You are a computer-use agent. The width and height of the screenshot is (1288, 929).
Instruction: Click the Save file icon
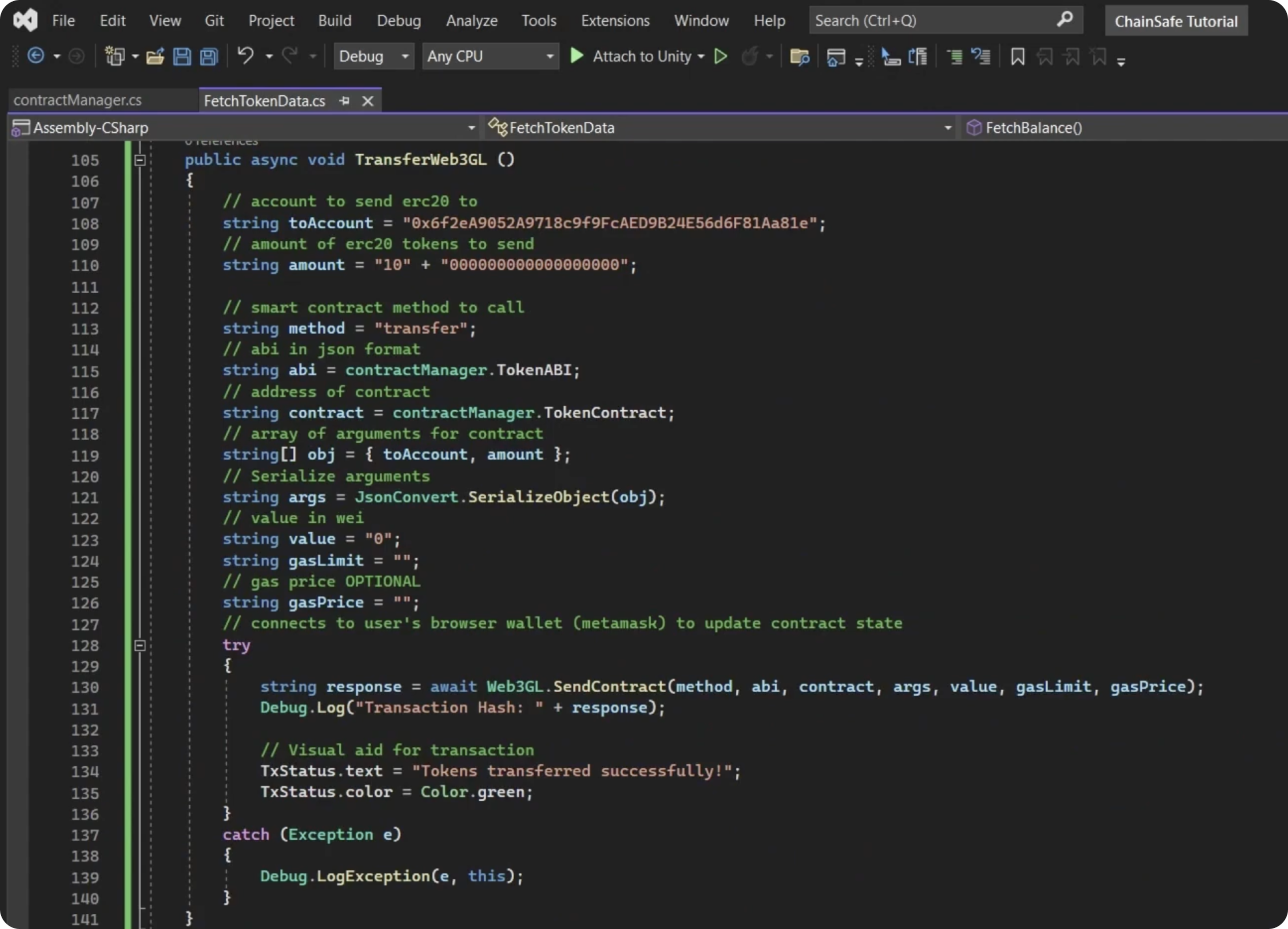tap(182, 56)
